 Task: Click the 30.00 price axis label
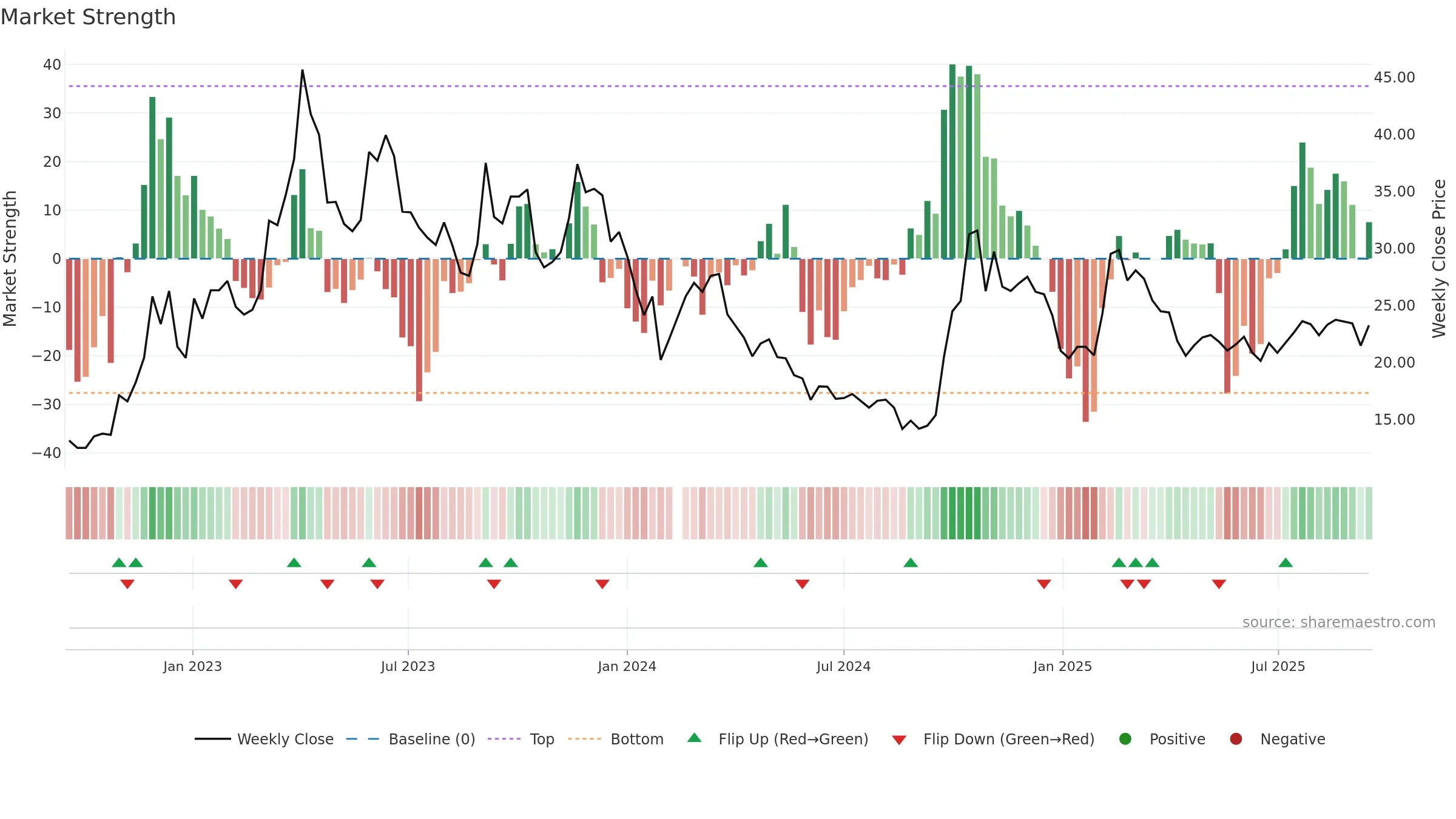point(1394,248)
